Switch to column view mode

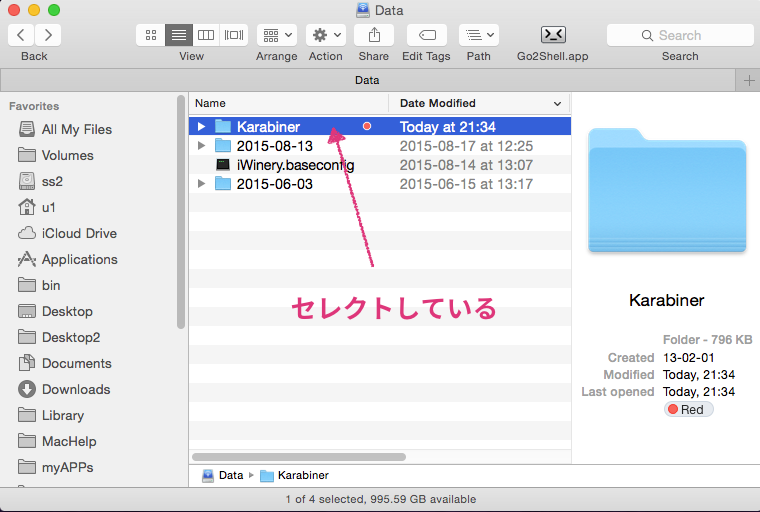point(206,35)
